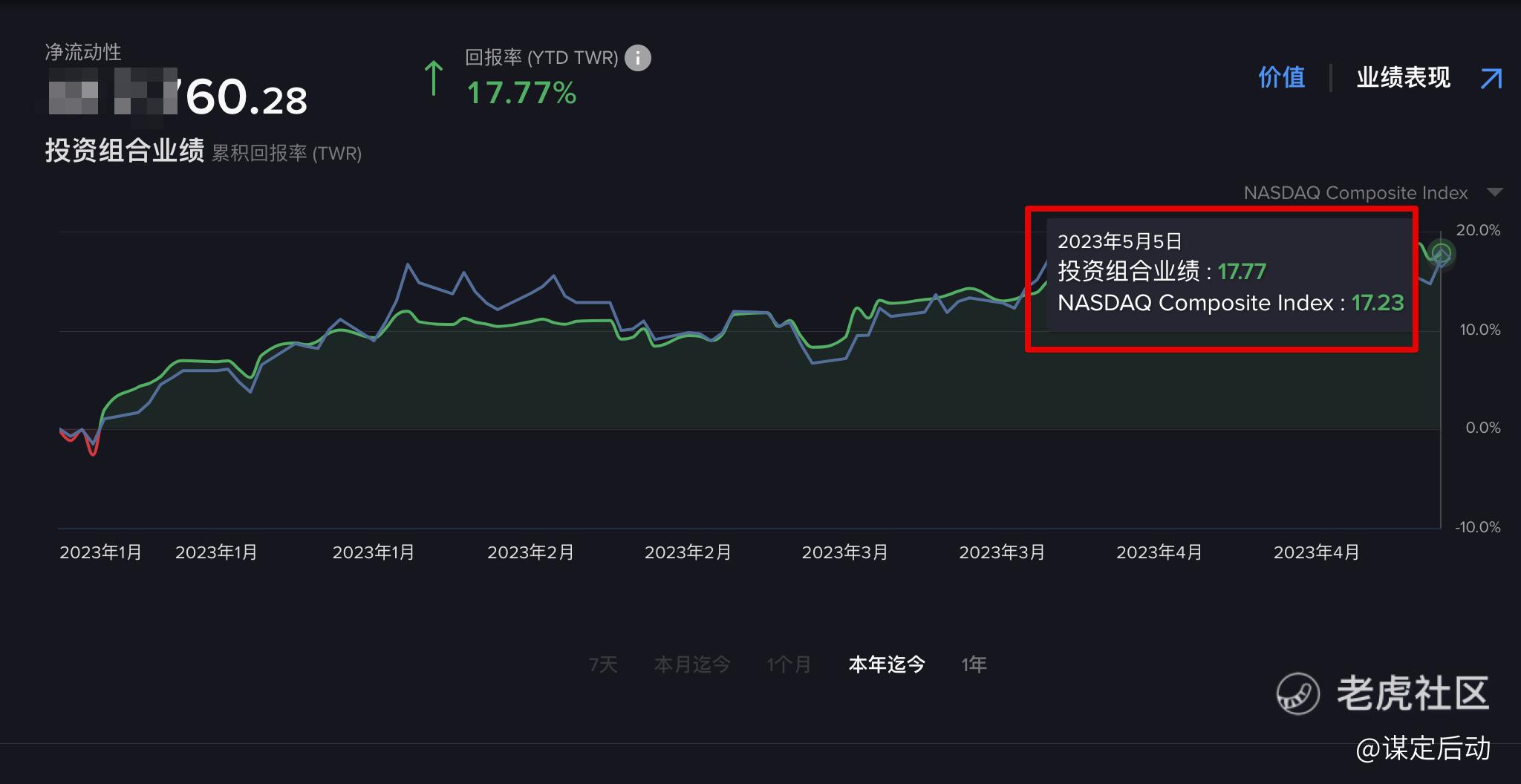1521x784 pixels.
Task: Select the 7天 time range
Action: pyautogui.click(x=603, y=664)
